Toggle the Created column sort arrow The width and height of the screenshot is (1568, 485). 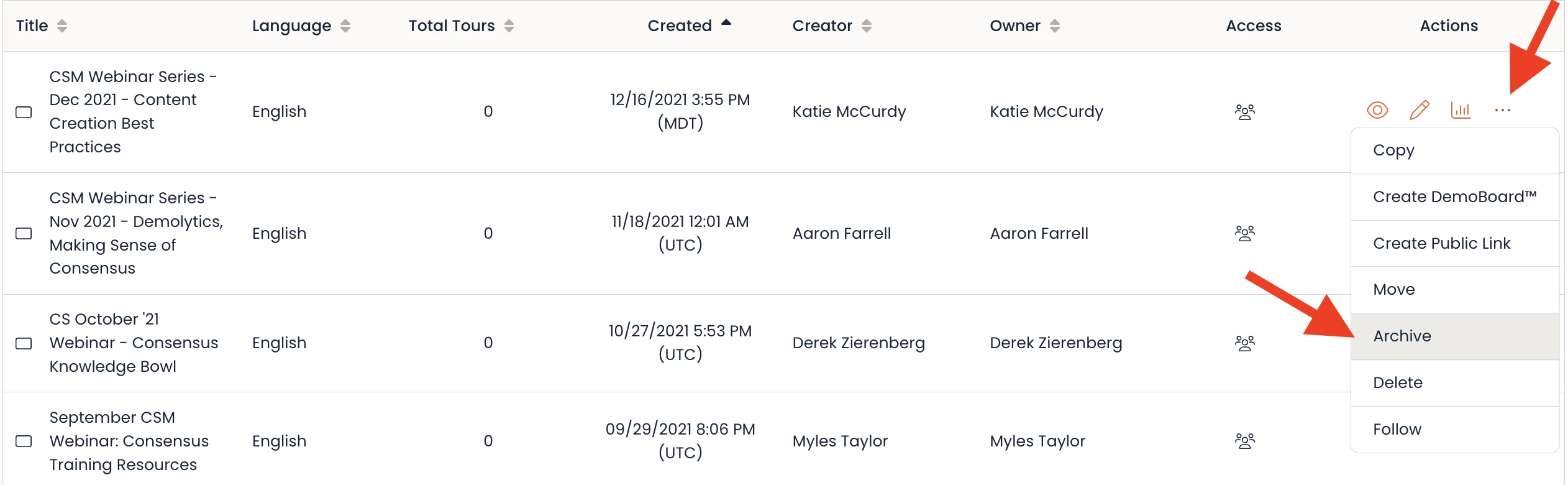[x=726, y=24]
